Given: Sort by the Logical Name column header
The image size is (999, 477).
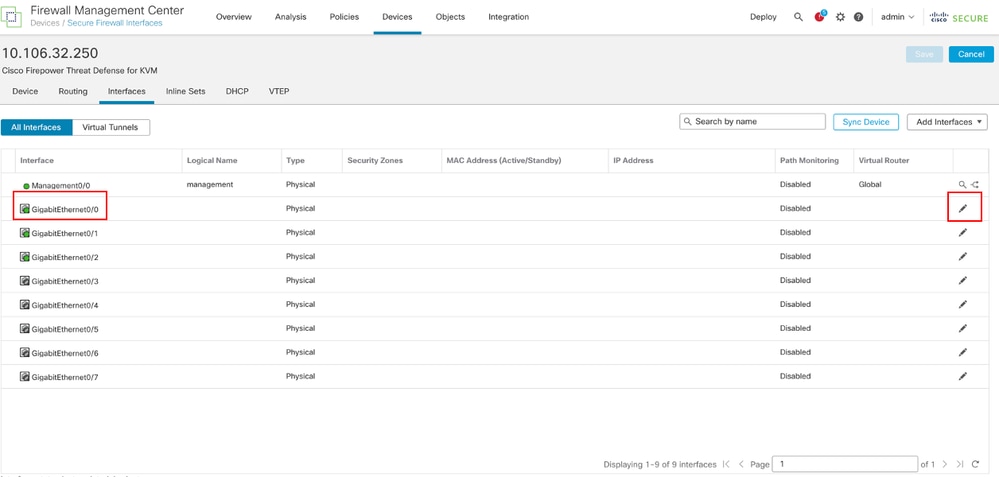Looking at the screenshot, I should [x=212, y=160].
